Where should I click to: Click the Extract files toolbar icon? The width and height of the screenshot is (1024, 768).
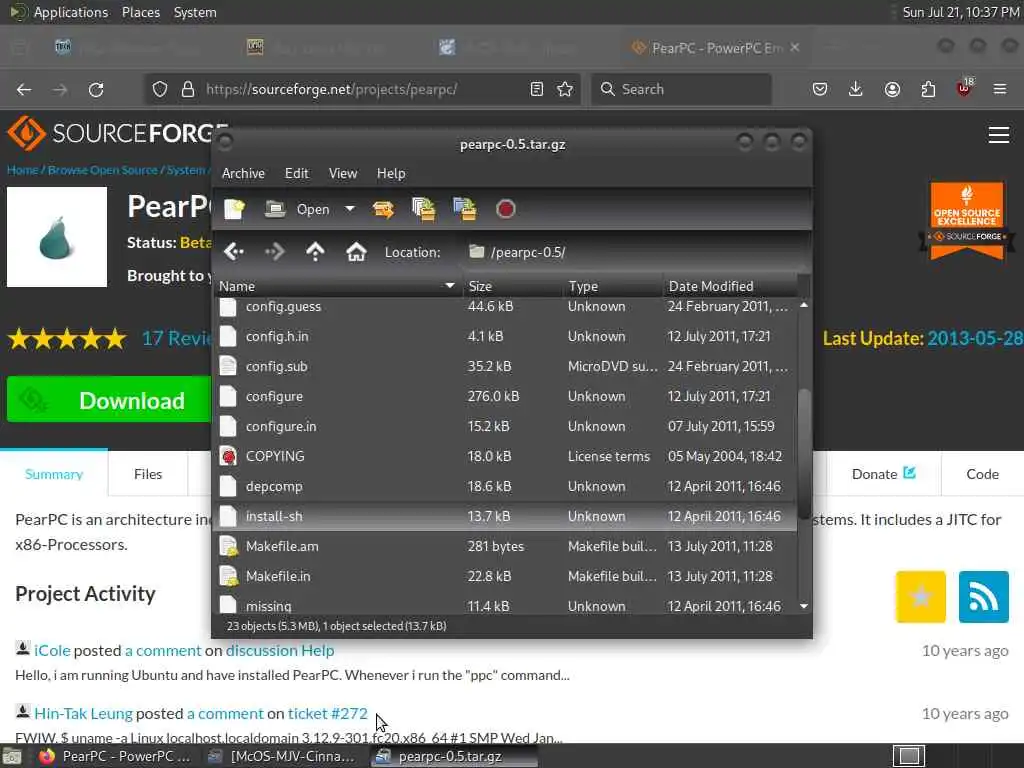pyautogui.click(x=383, y=209)
